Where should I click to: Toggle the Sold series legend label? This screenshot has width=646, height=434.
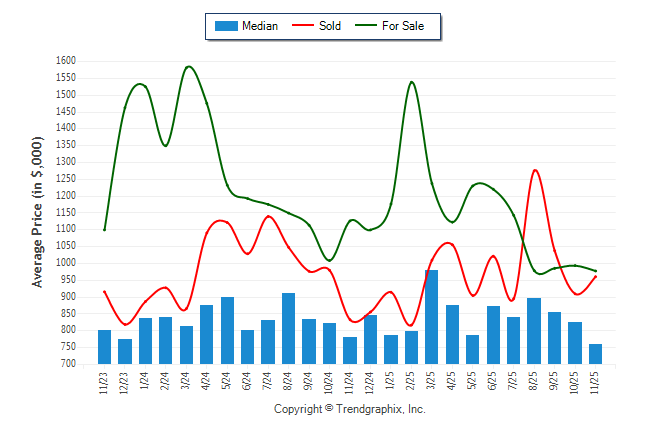(x=330, y=26)
